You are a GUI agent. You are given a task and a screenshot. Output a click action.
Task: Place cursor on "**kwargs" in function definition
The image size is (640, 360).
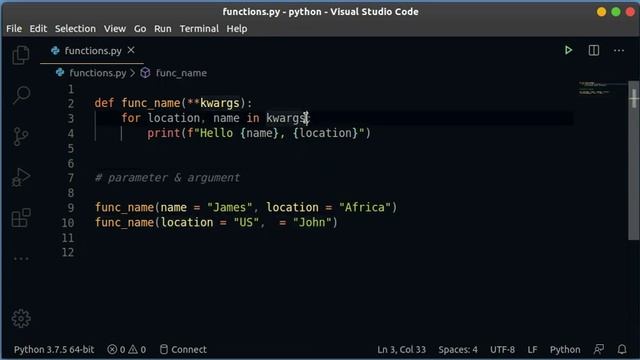[213, 103]
